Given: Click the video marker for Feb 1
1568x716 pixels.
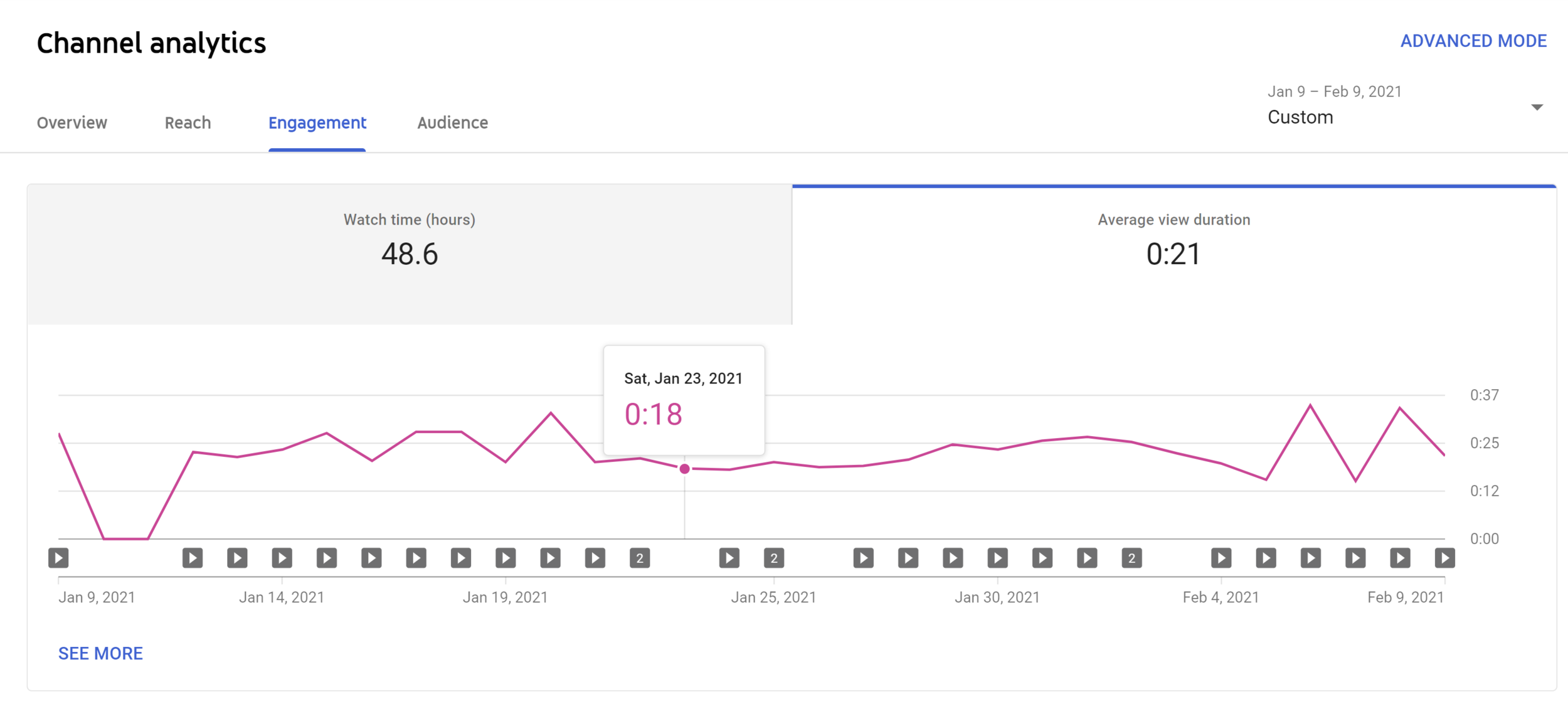Looking at the screenshot, I should click(1088, 558).
